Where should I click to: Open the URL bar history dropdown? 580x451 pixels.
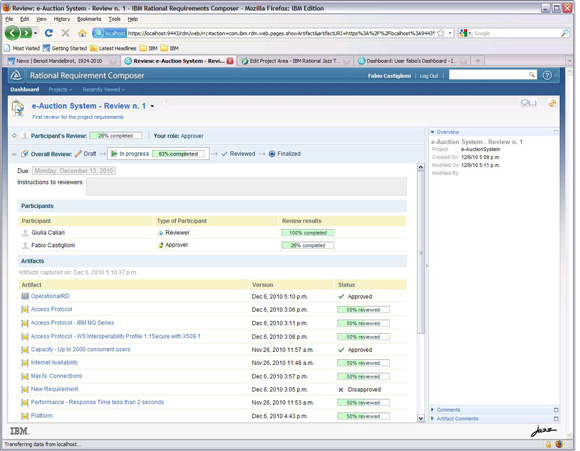[450, 33]
